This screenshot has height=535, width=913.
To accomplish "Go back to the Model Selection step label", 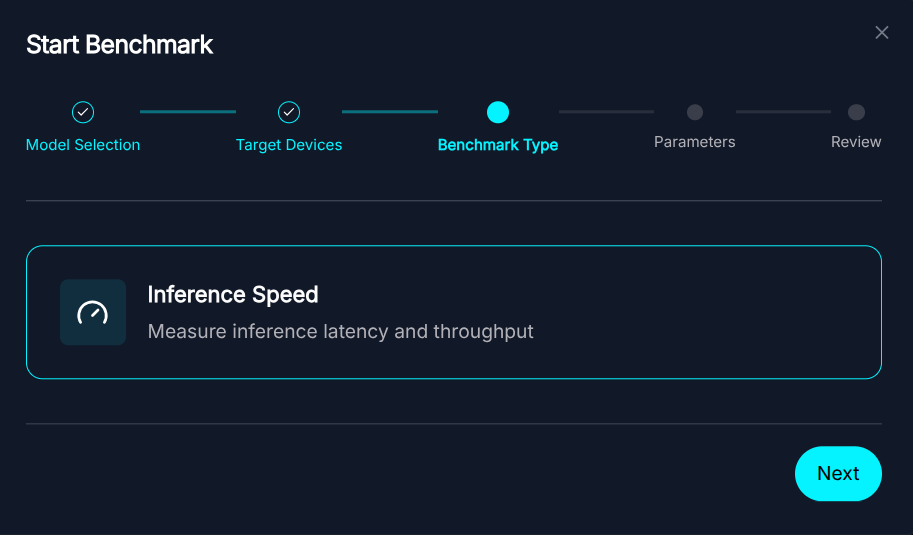I will tap(83, 145).
